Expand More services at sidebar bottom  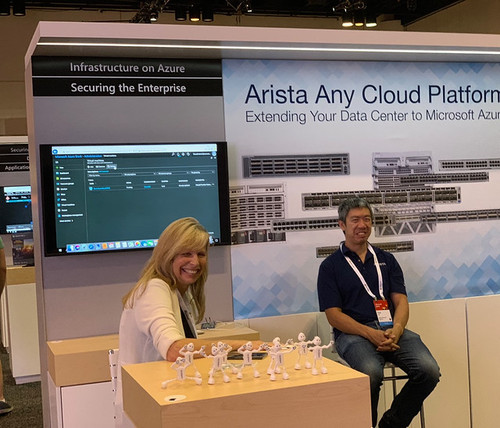click(x=66, y=221)
